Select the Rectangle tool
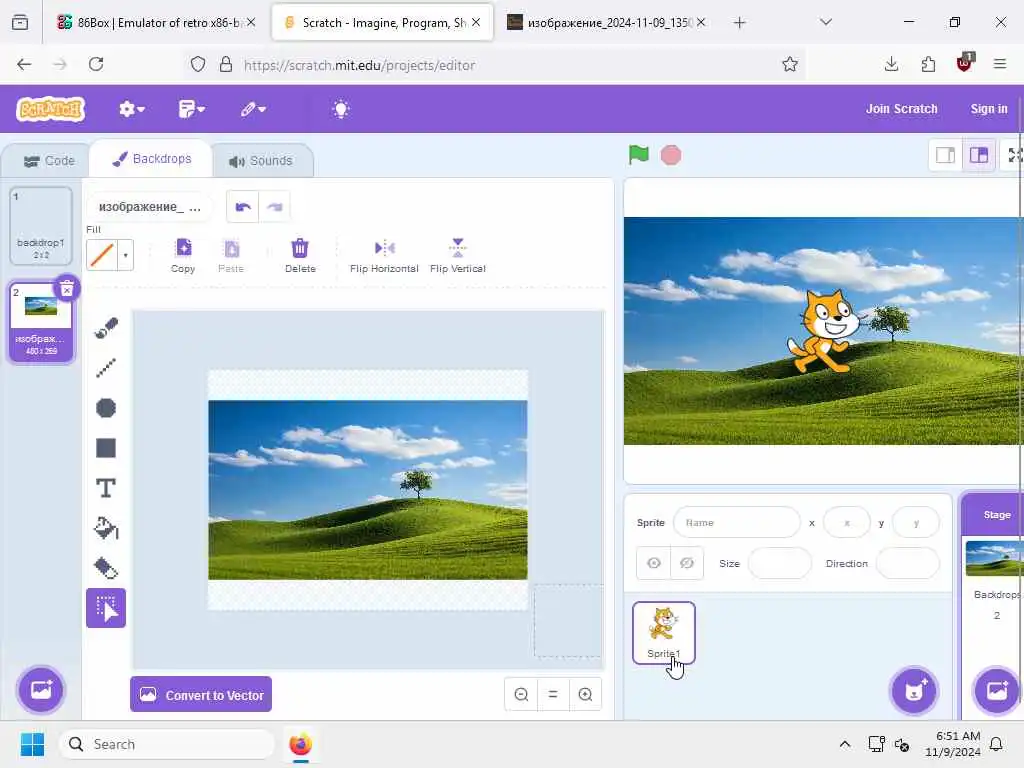 click(106, 448)
